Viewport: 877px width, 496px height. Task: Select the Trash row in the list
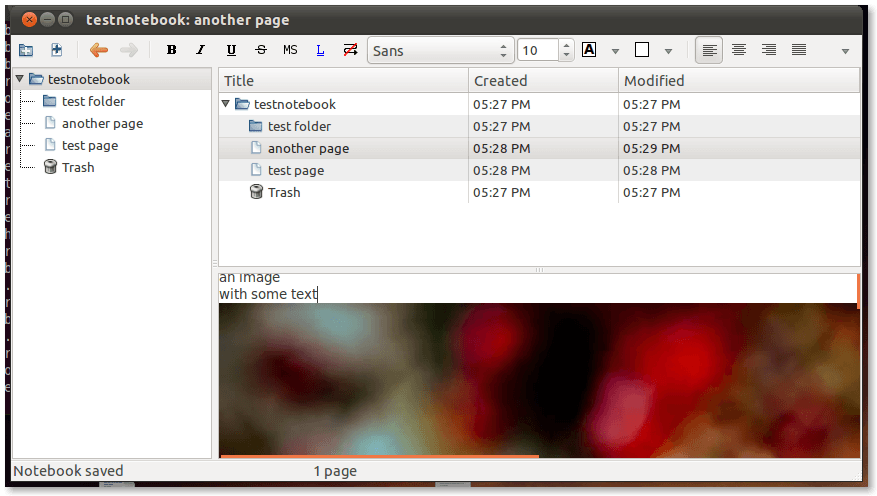coord(283,192)
